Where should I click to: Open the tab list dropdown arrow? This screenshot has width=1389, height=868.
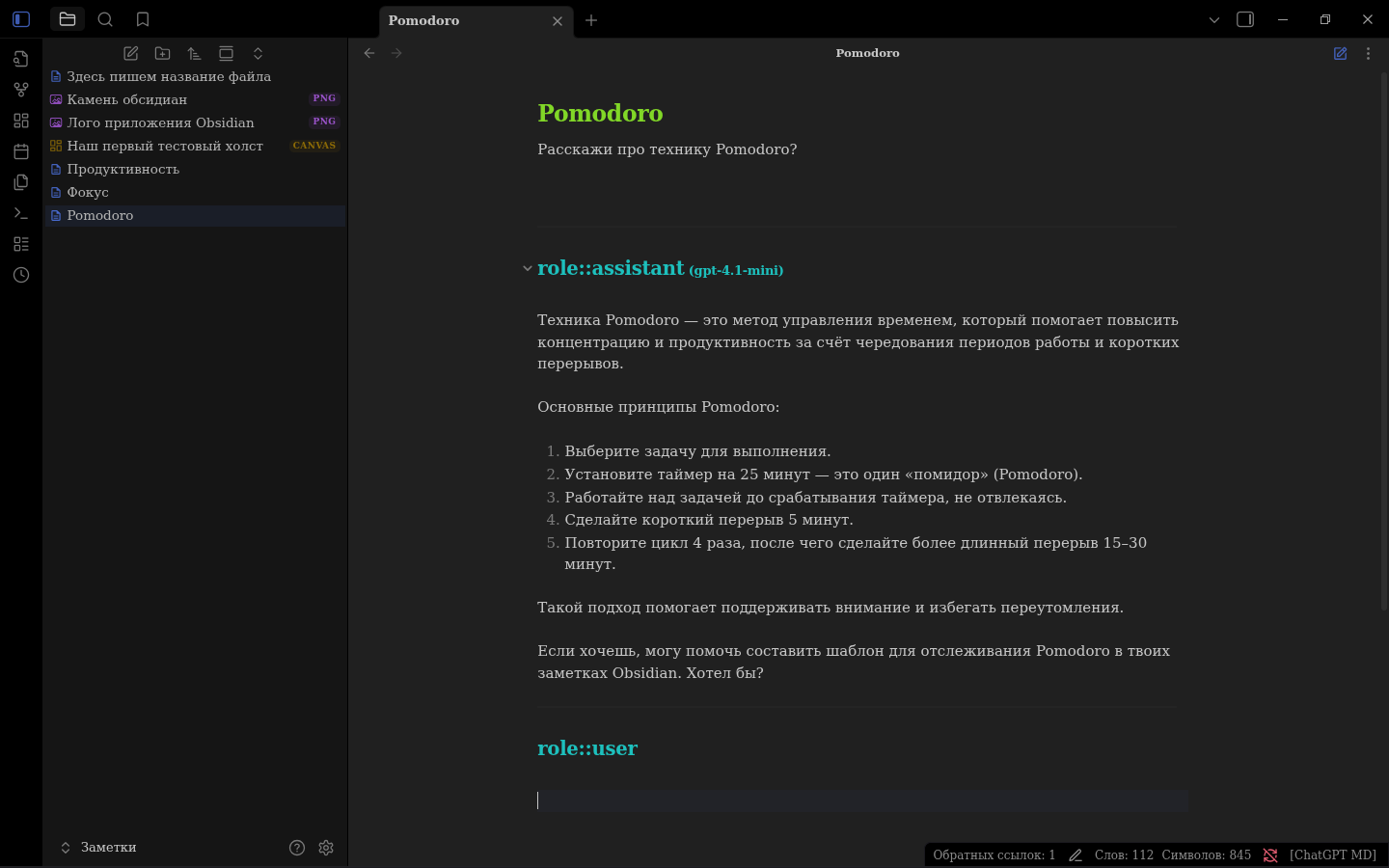1214,19
